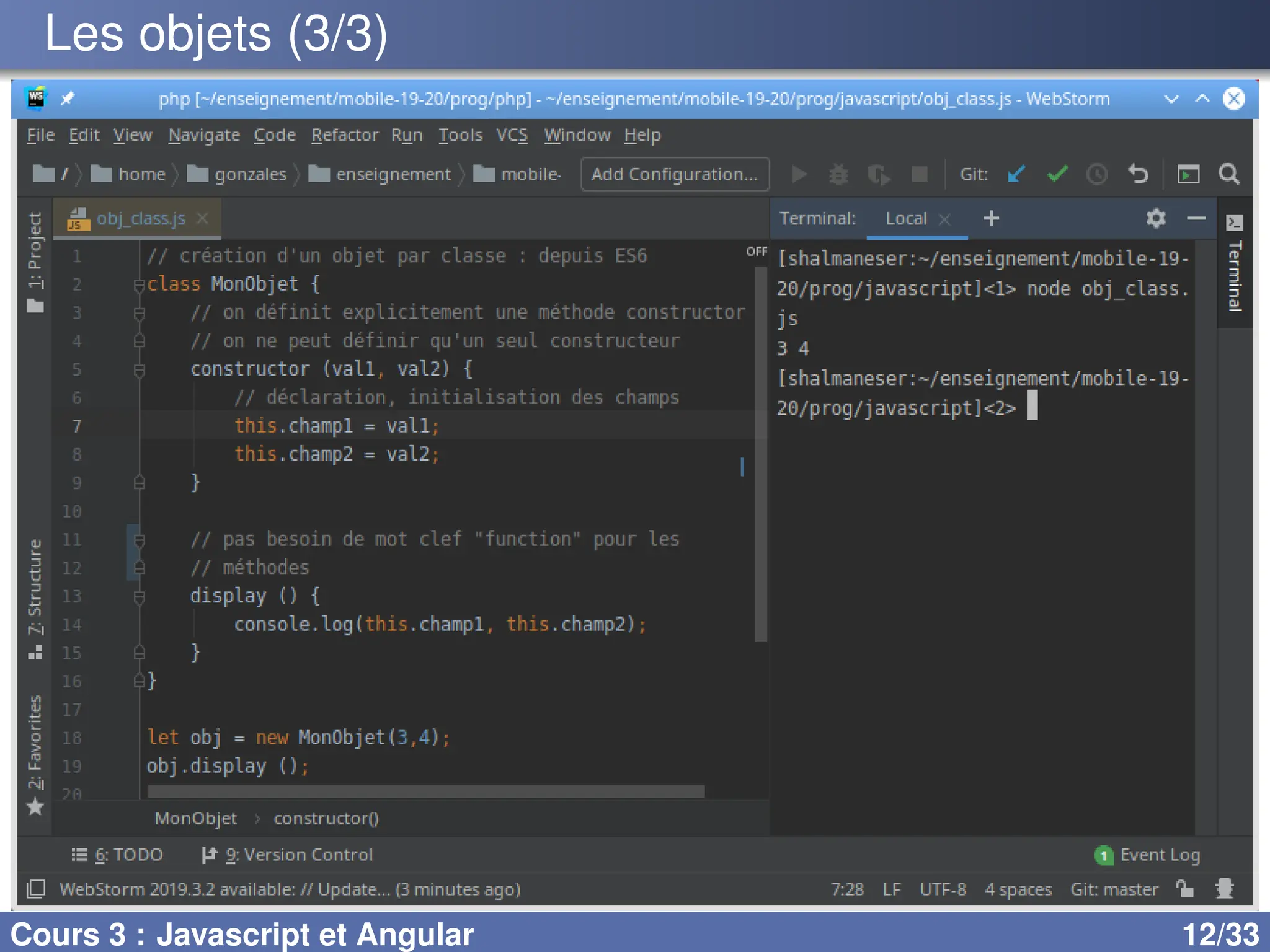The width and height of the screenshot is (1270, 952).
Task: Collapse the display method fold marker line 13
Action: click(140, 597)
